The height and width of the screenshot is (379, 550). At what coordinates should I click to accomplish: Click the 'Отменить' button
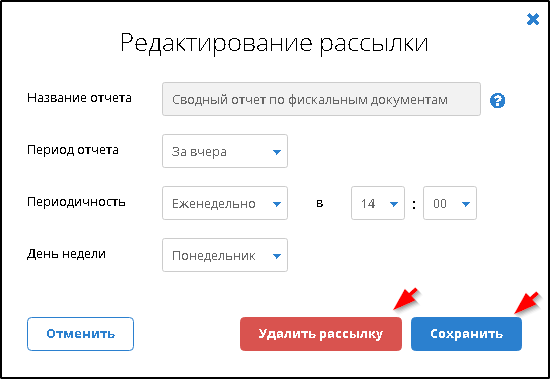(x=80, y=334)
